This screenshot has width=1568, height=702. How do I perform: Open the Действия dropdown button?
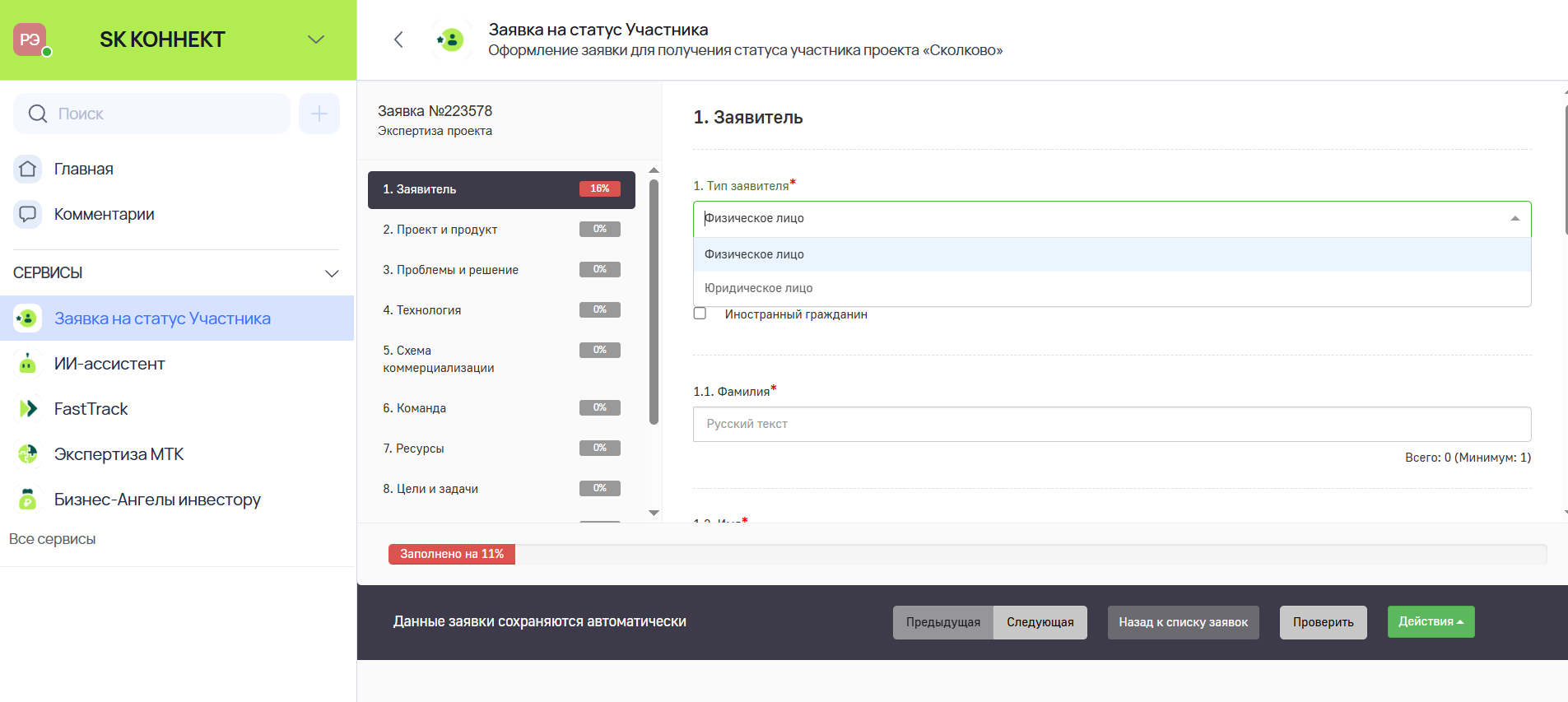tap(1431, 622)
